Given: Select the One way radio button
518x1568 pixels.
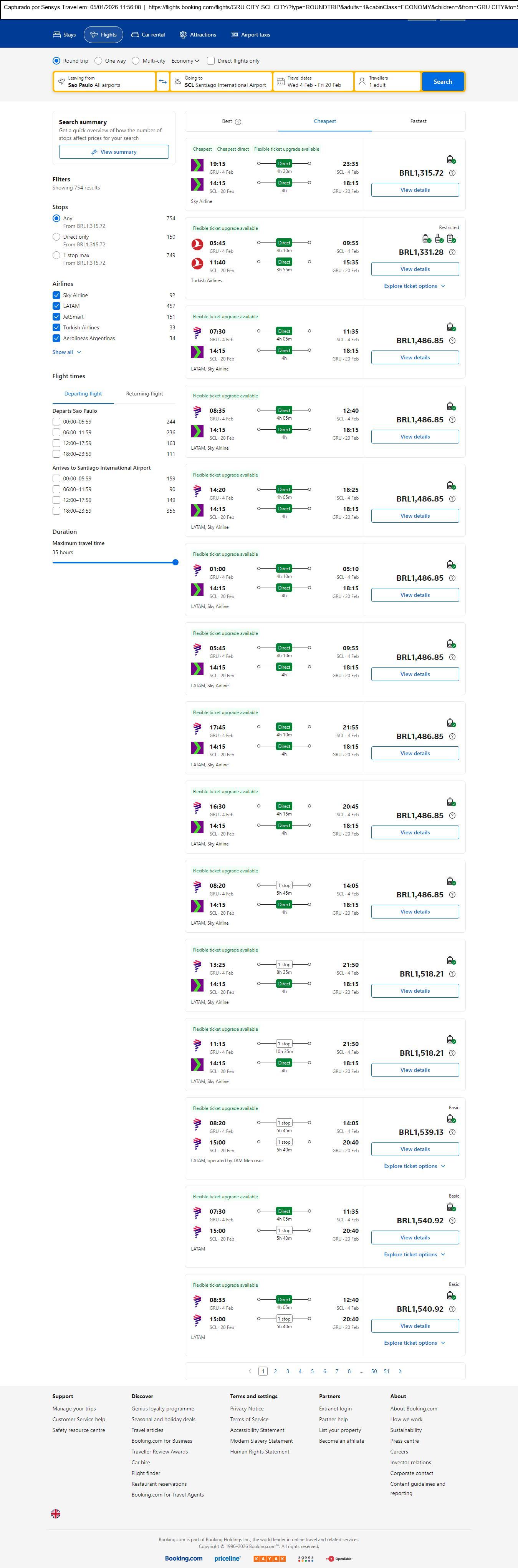Looking at the screenshot, I should (x=98, y=61).
